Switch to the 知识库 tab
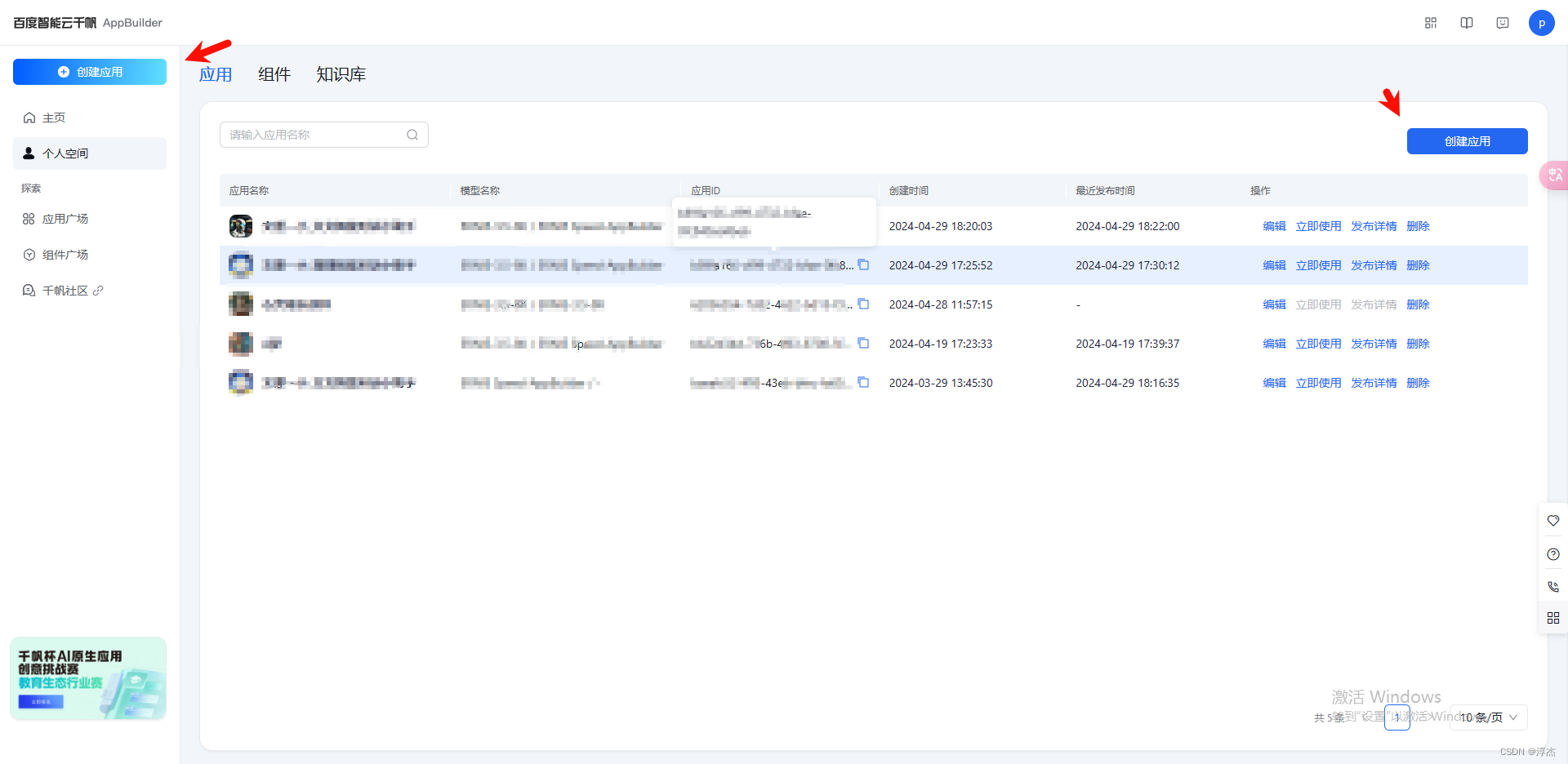 (x=341, y=74)
